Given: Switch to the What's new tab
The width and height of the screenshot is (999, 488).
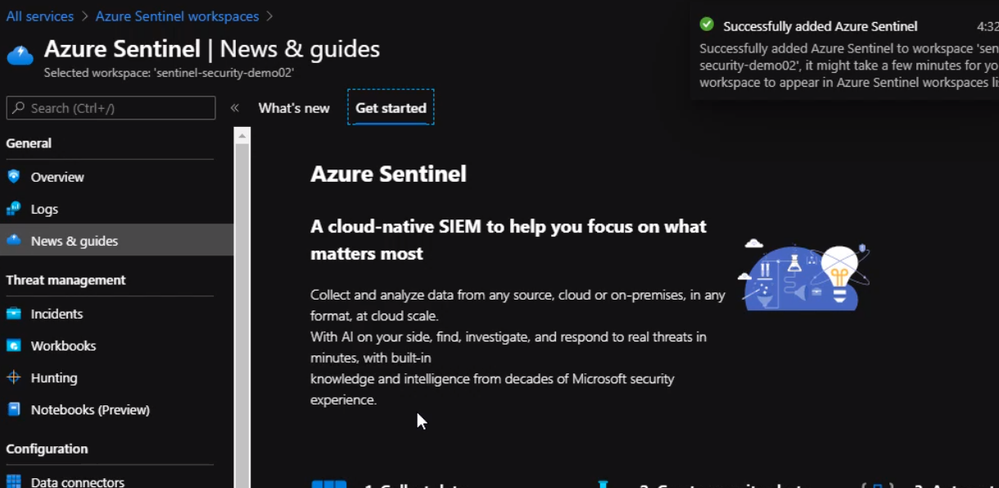Looking at the screenshot, I should coord(294,108).
